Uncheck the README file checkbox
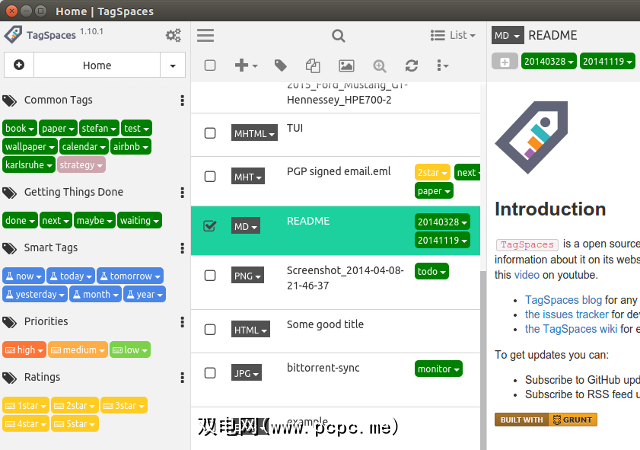The image size is (640, 450). pos(210,226)
